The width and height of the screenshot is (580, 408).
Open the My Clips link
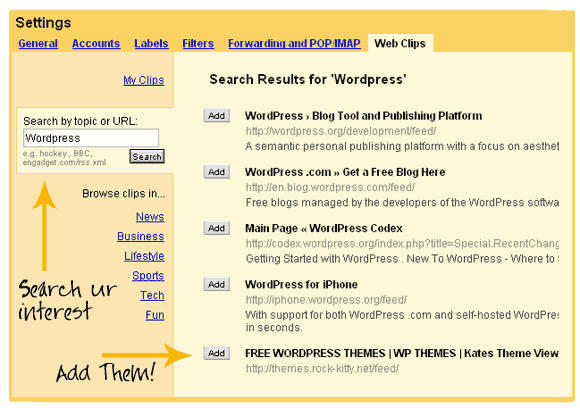(144, 80)
